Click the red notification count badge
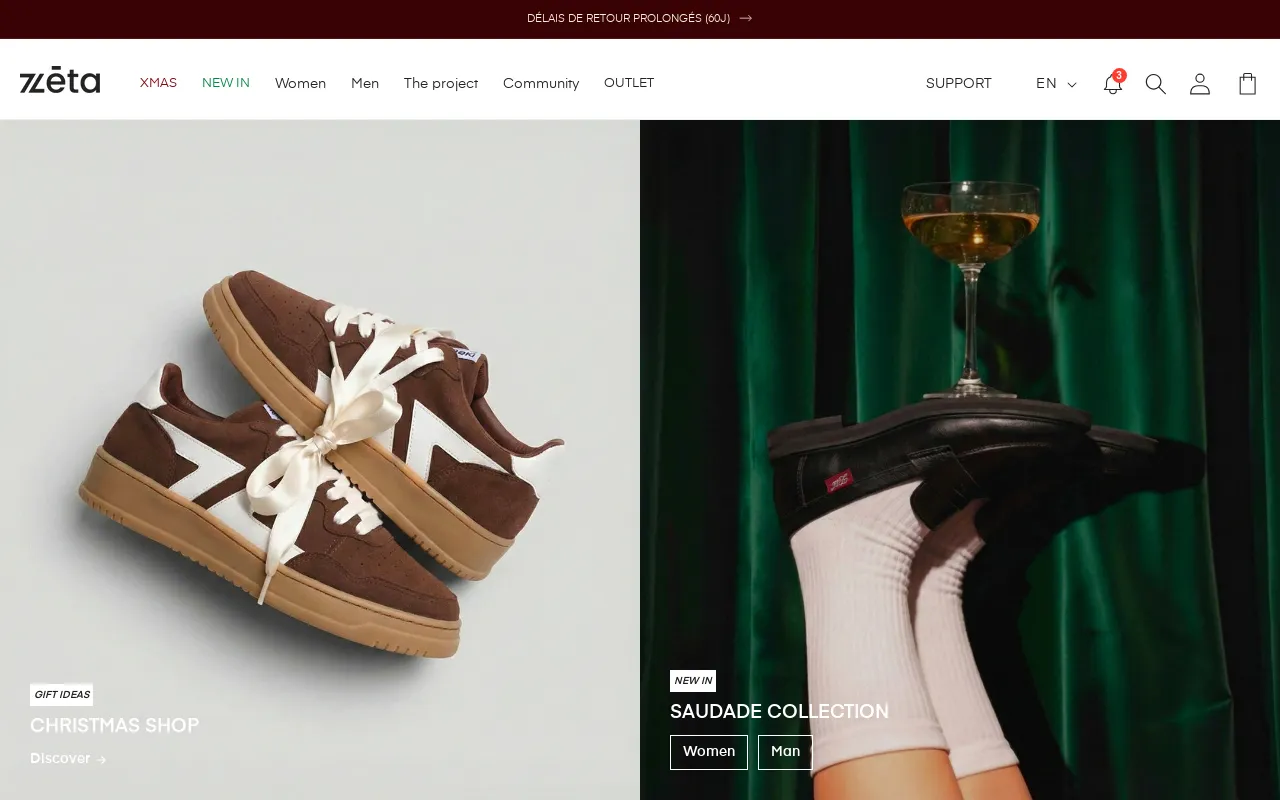1280x800 pixels. pyautogui.click(x=1119, y=75)
